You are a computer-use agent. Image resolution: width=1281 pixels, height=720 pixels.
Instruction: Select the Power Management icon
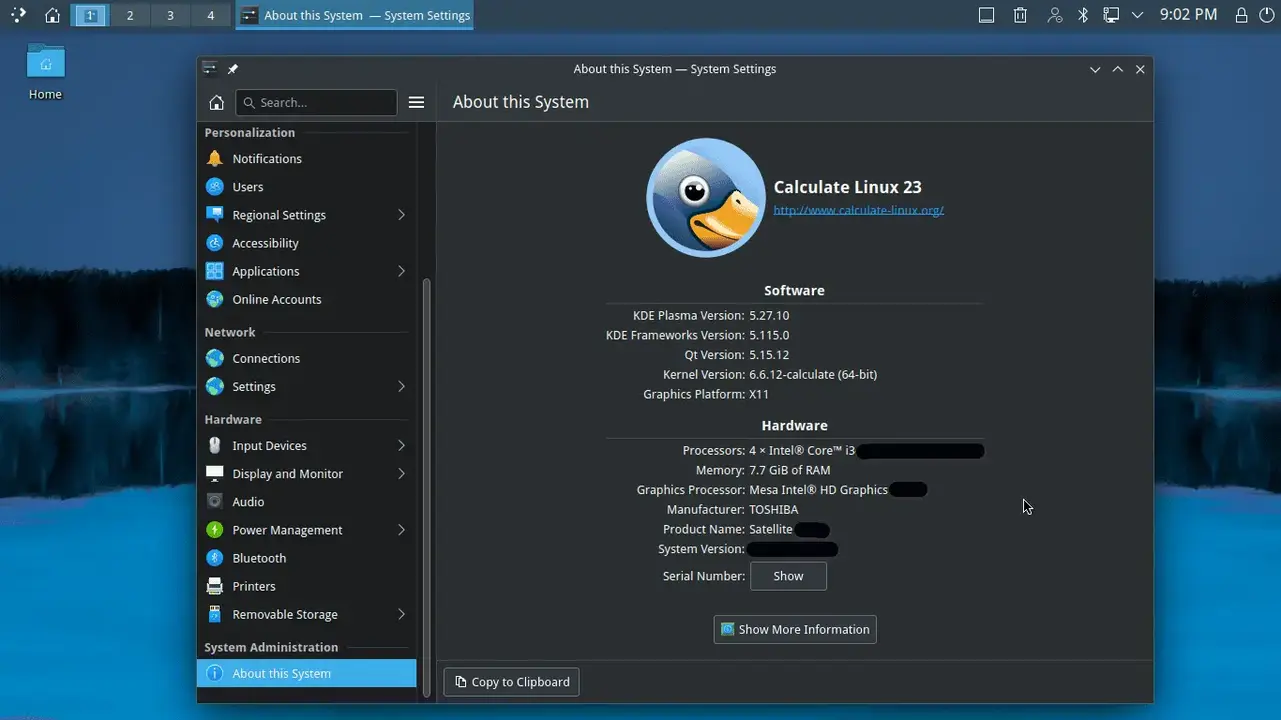pos(214,530)
